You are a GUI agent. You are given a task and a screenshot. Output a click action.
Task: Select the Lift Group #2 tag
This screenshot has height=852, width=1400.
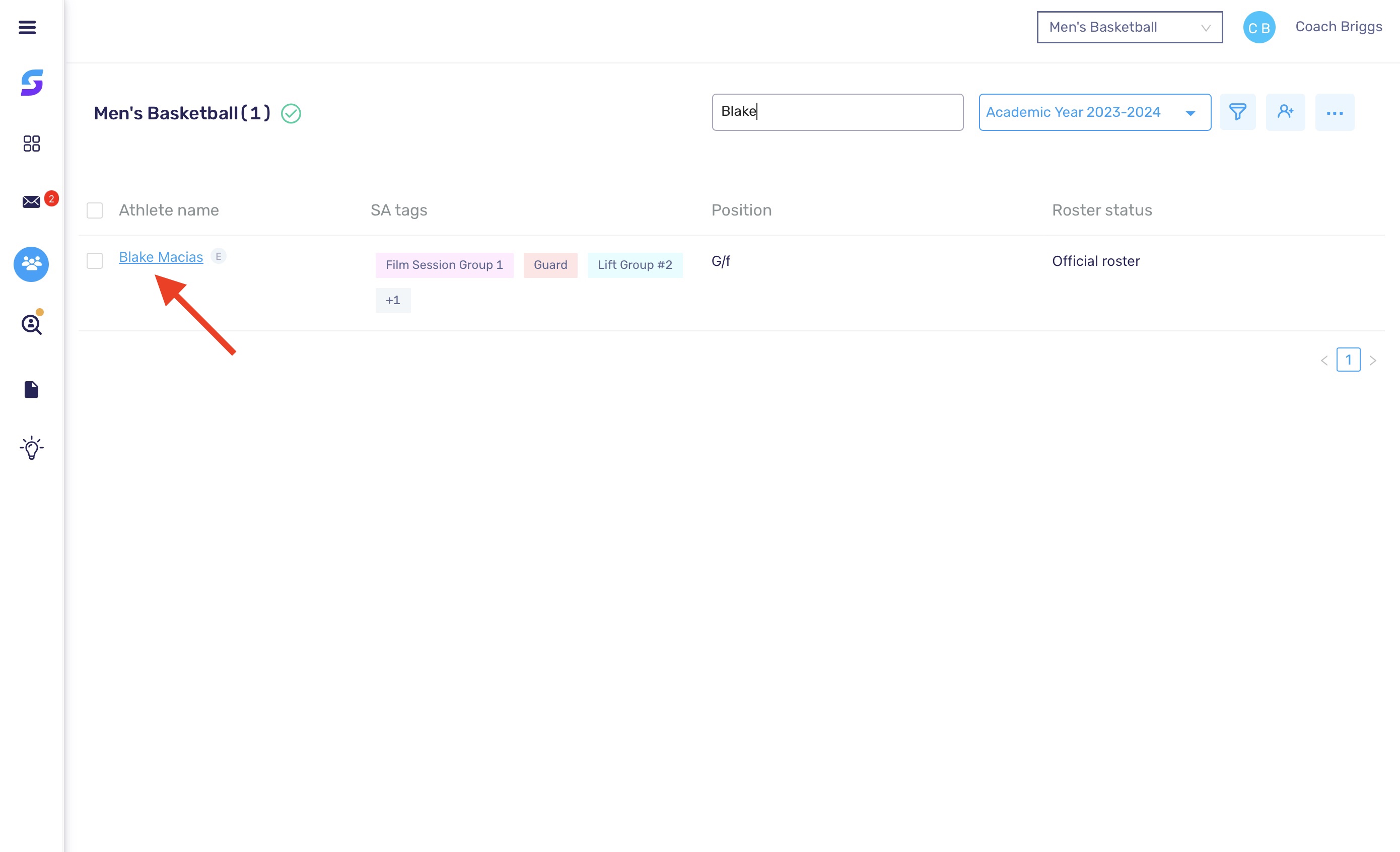635,265
